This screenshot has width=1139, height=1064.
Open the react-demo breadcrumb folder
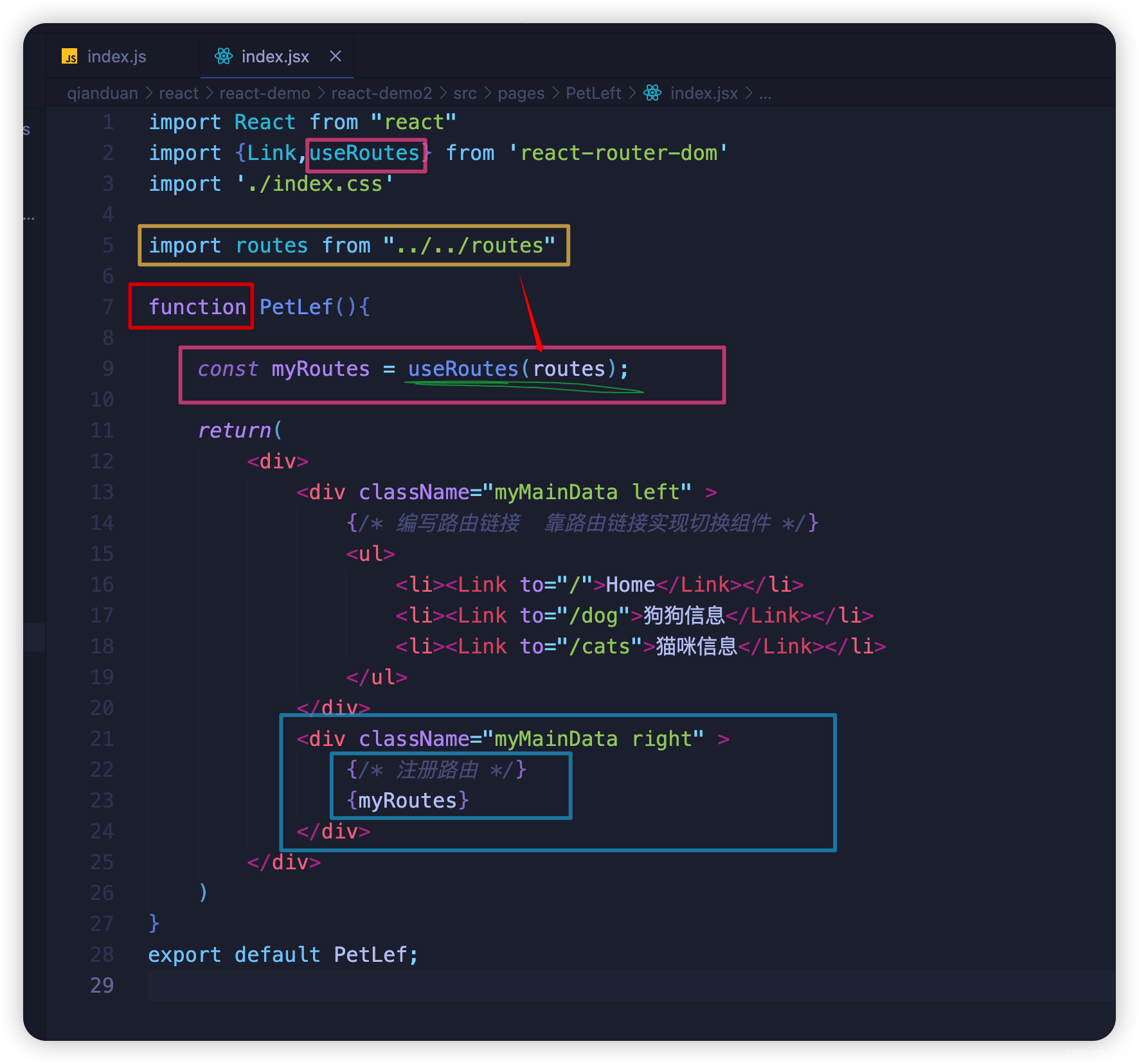(265, 93)
